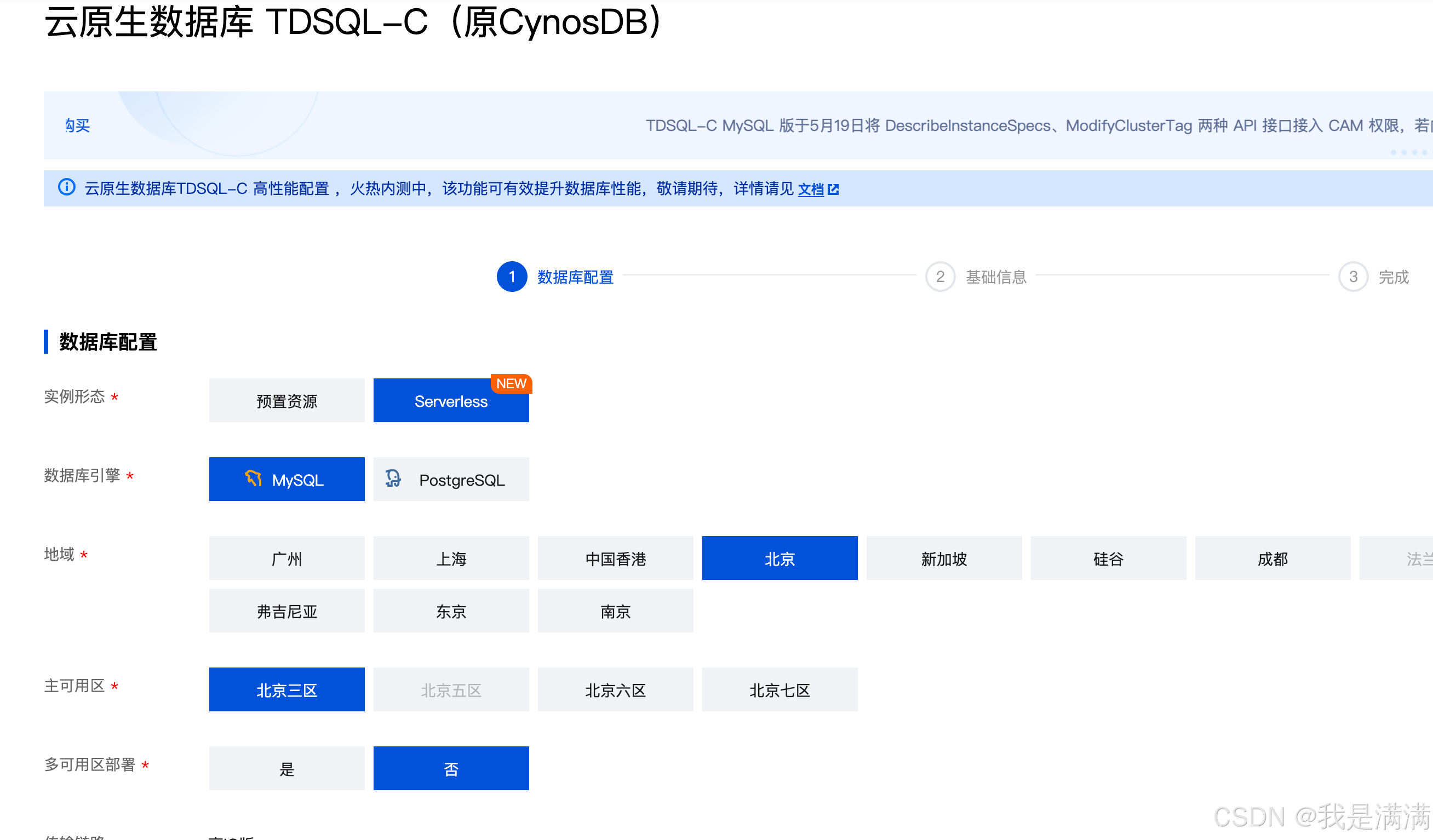Open the 文档 documentation link
The height and width of the screenshot is (840, 1433).
pos(810,189)
